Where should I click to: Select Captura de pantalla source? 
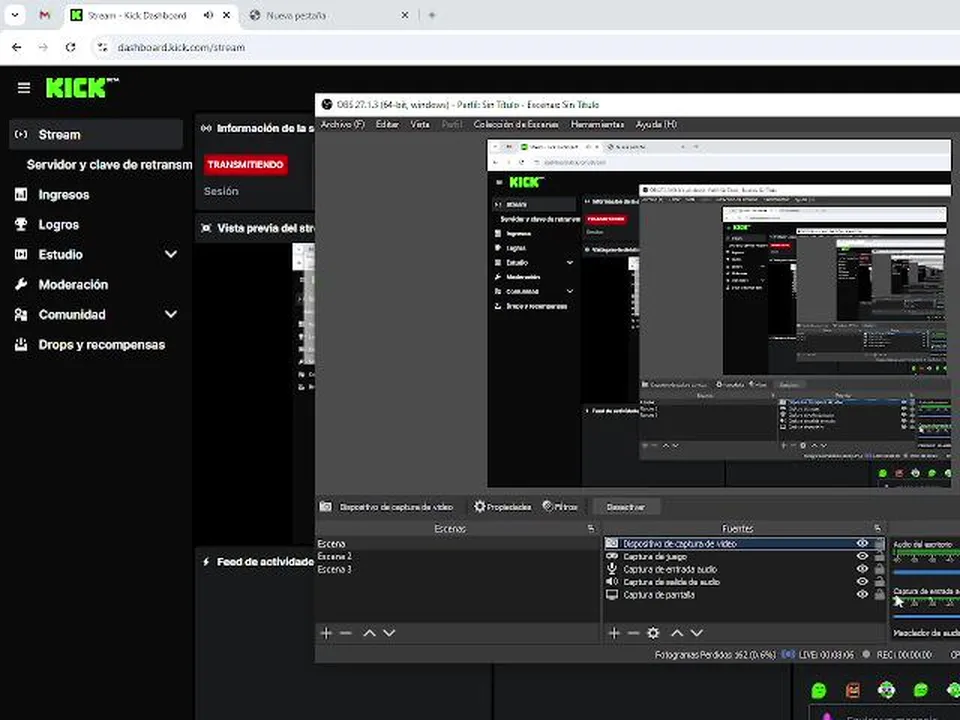[x=744, y=594]
